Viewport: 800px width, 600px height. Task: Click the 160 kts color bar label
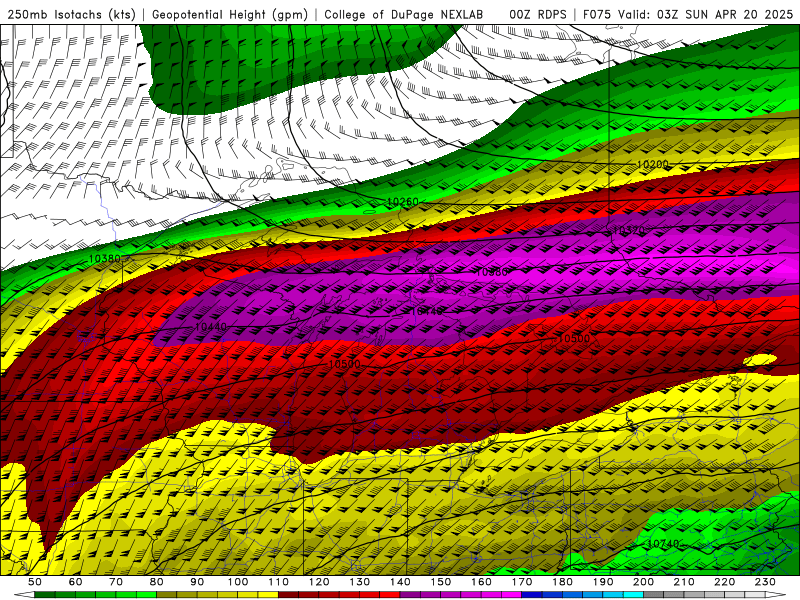481,582
